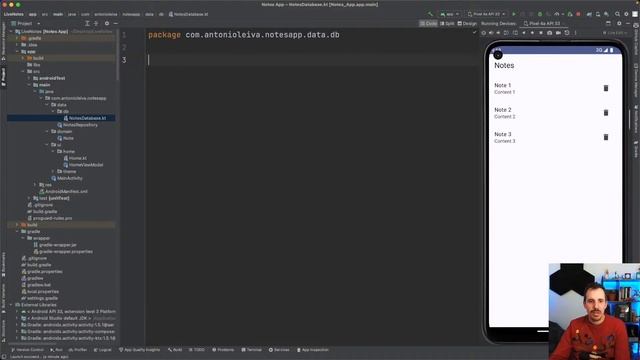The height and width of the screenshot is (360, 640).
Task: Open the Project view selector dropdown
Action: coord(26,23)
